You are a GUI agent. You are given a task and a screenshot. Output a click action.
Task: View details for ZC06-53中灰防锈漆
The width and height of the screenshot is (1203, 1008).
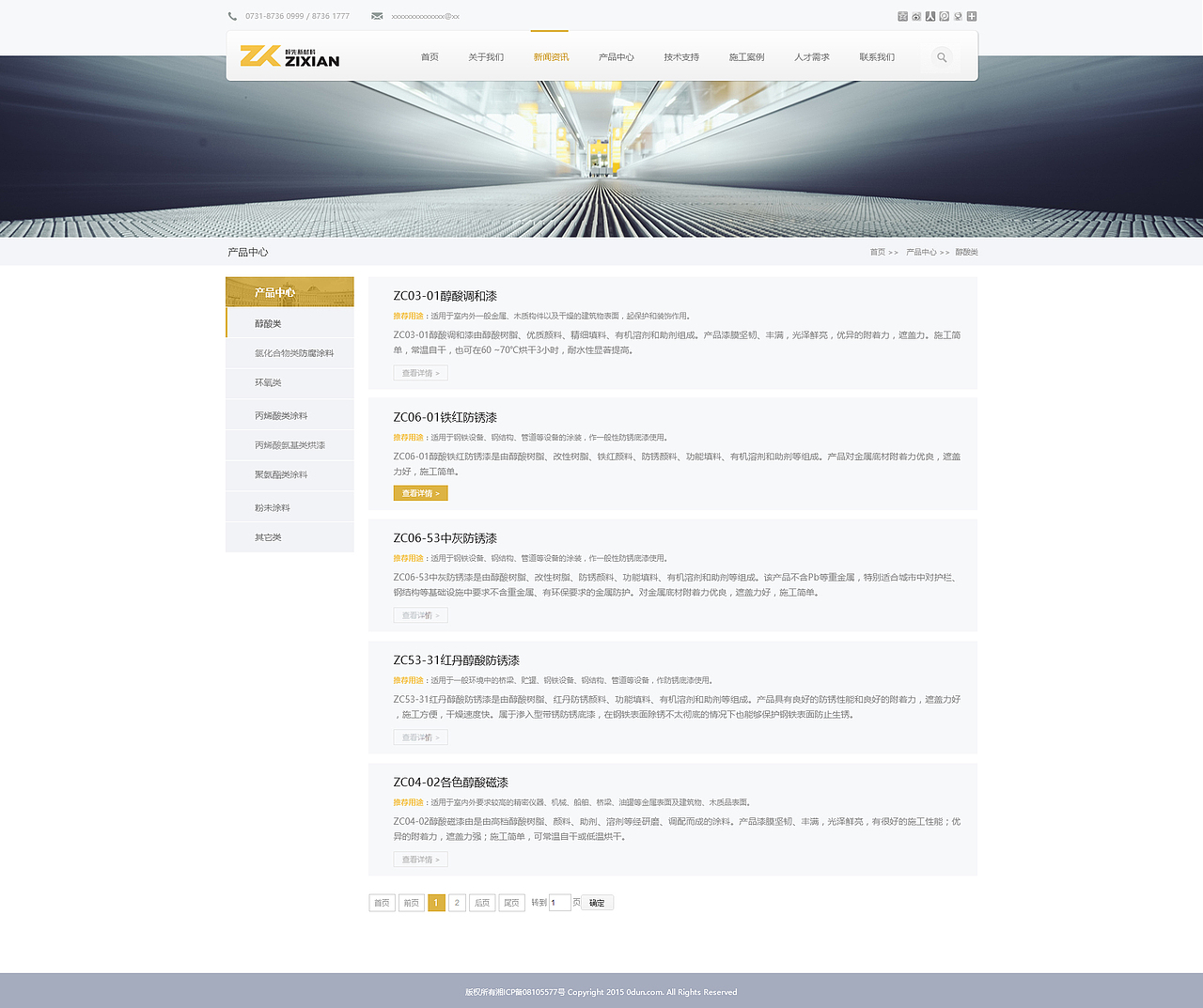click(x=420, y=615)
